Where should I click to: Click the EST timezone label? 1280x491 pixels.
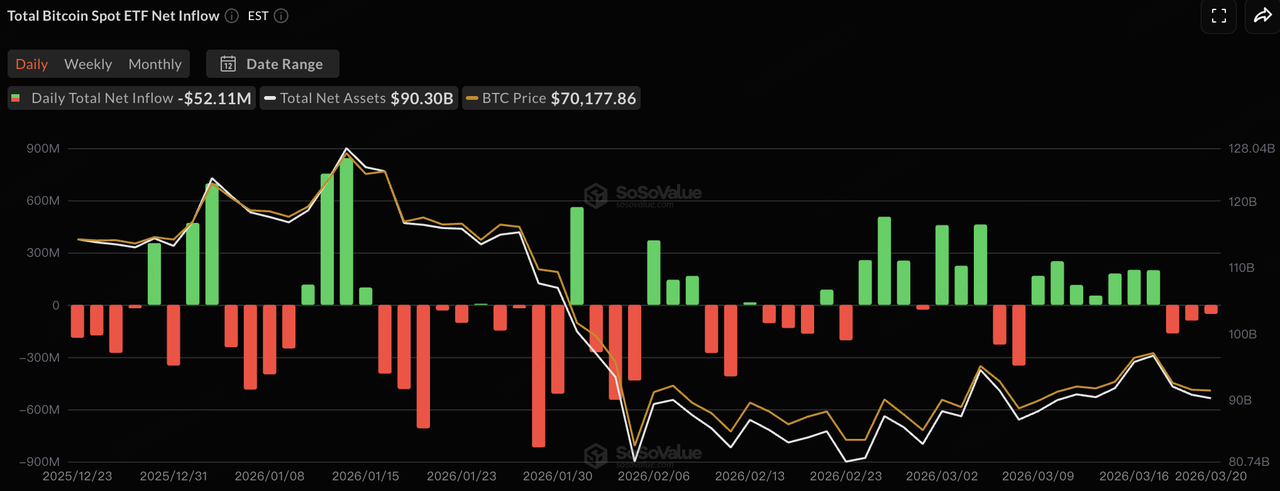click(x=257, y=16)
